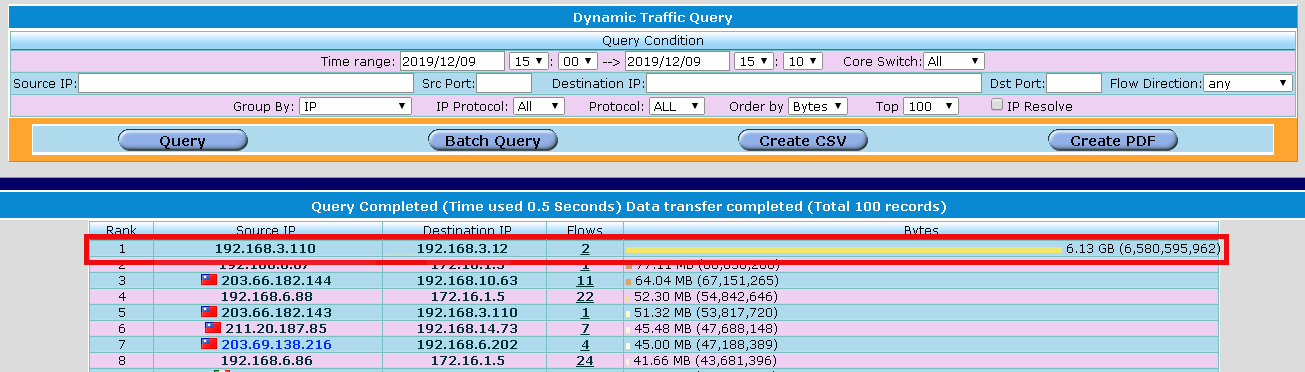This screenshot has width=1305, height=372.
Task: Focus the Src Port input field
Action: (504, 83)
